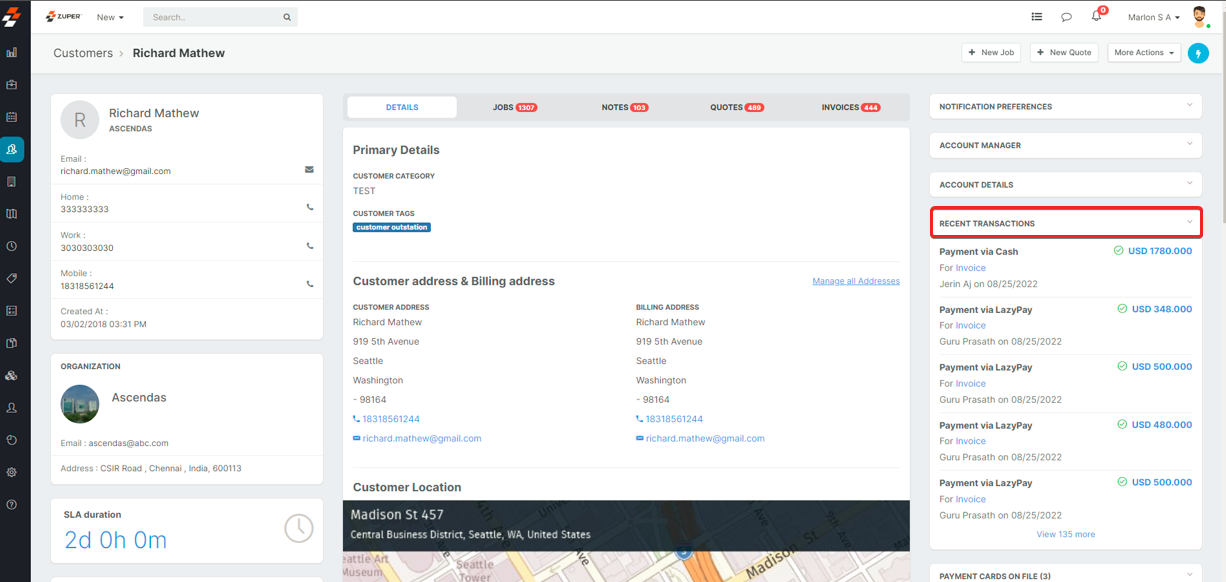The width and height of the screenshot is (1226, 582).
Task: Collapse the Recent Transactions panel
Action: click(1189, 223)
